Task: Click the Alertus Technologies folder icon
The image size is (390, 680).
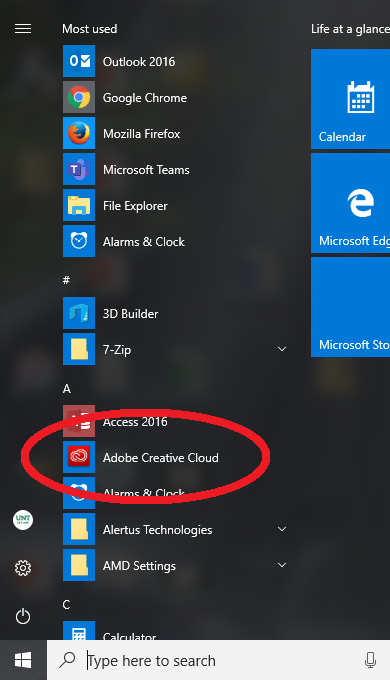Action: pos(79,529)
